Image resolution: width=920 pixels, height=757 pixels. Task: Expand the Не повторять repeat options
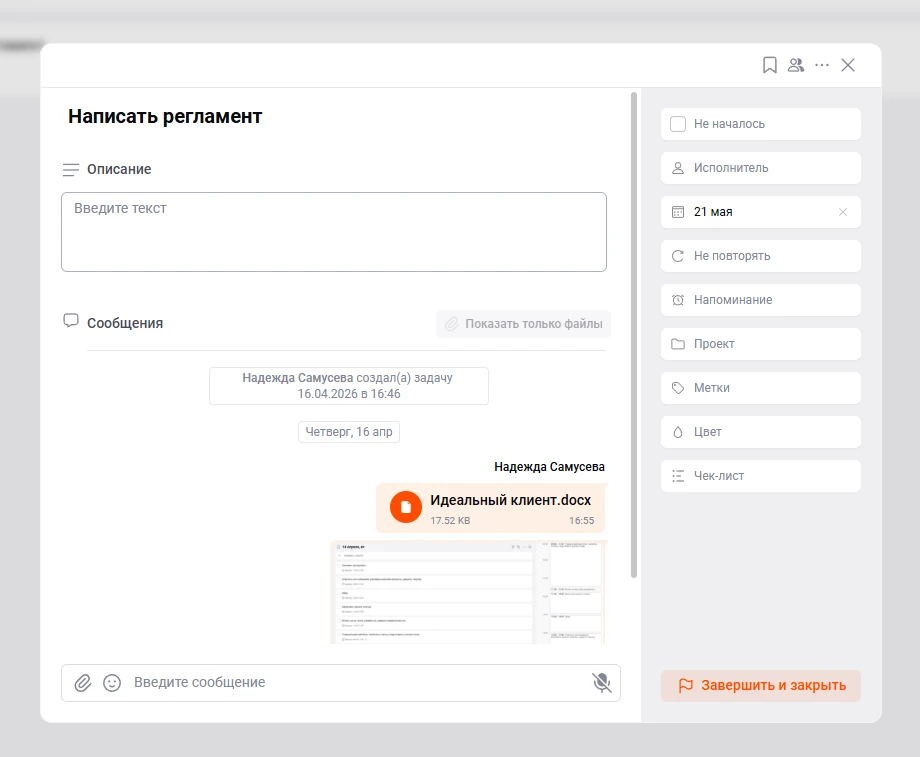click(760, 256)
